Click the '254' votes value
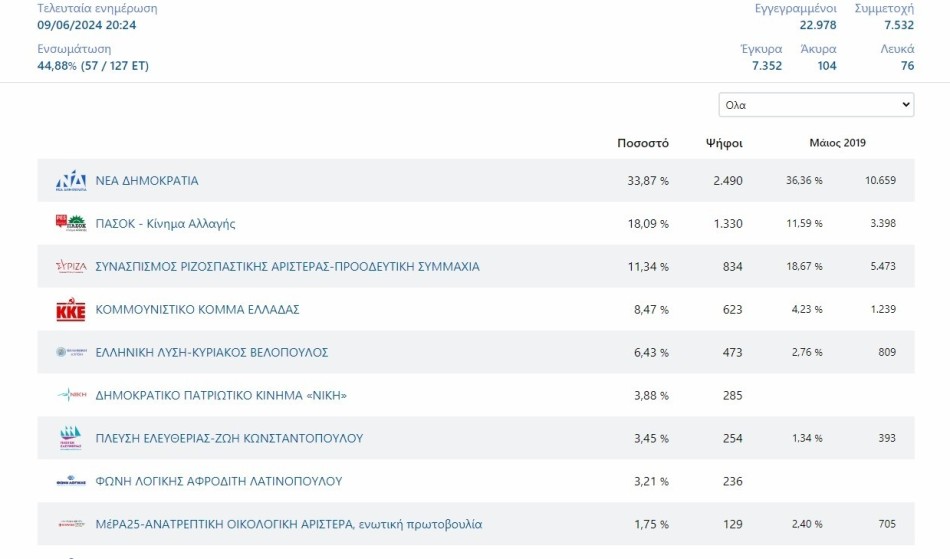Image resolution: width=950 pixels, height=559 pixels. coord(732,438)
